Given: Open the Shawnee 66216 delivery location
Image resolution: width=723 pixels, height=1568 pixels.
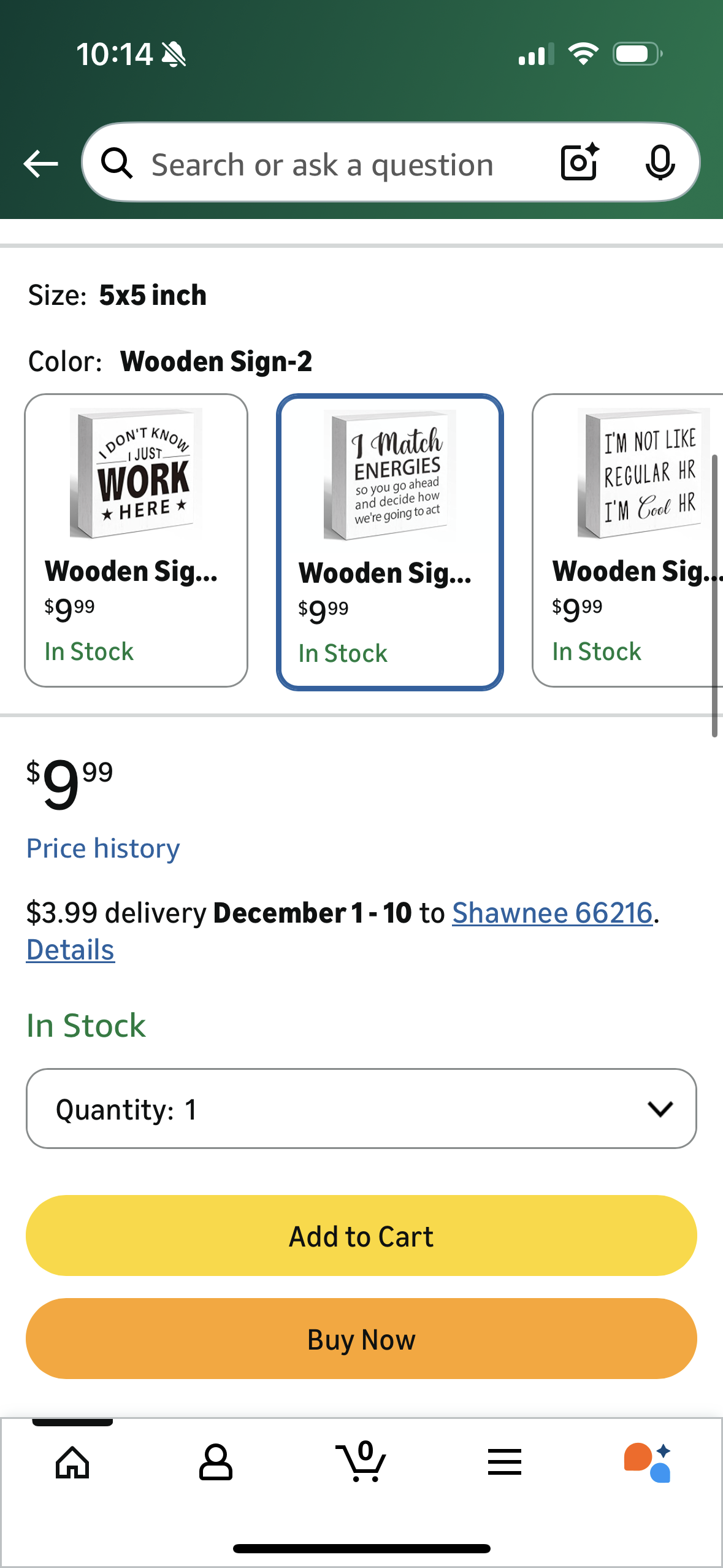Looking at the screenshot, I should (x=553, y=912).
